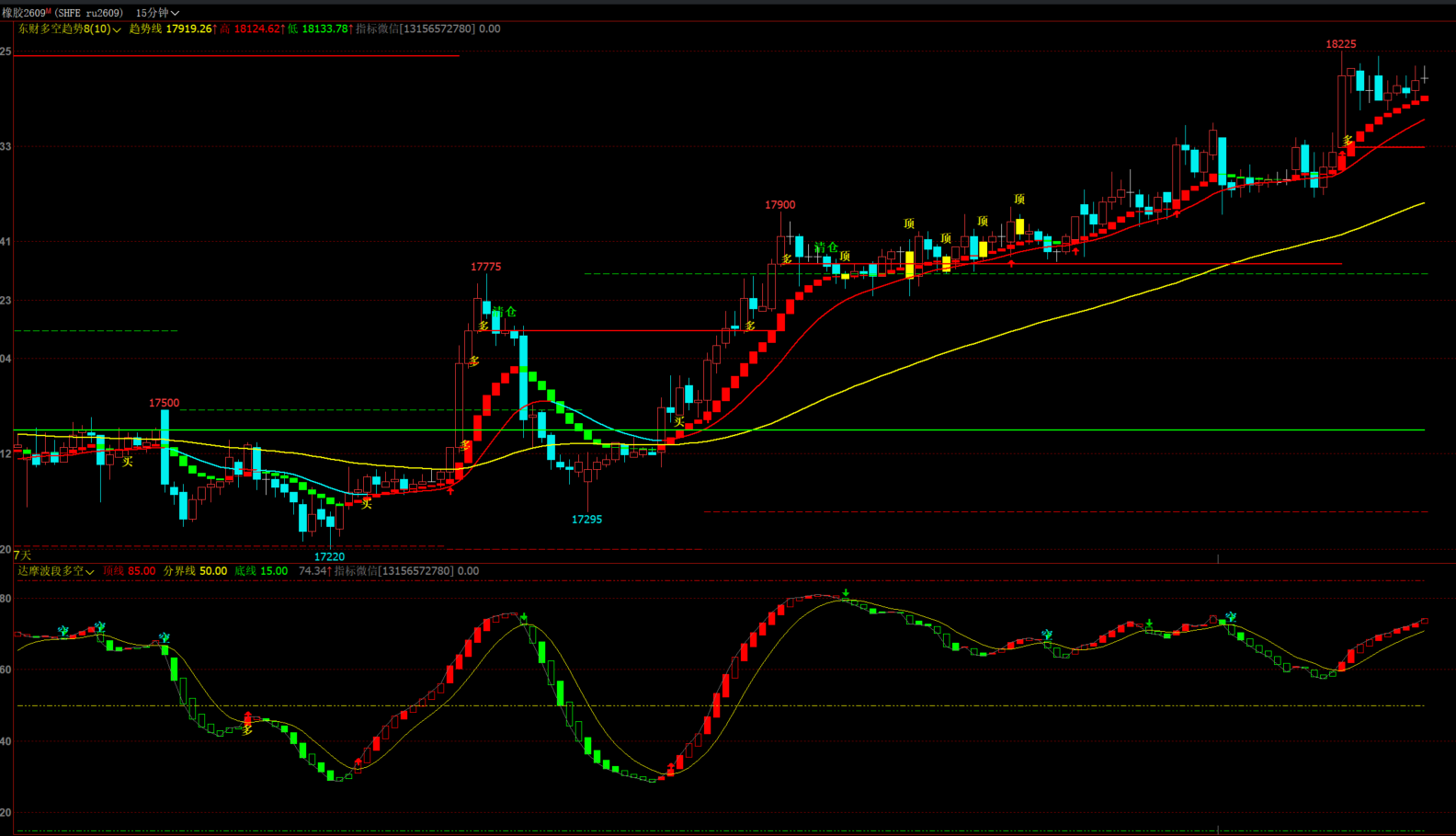The height and width of the screenshot is (836, 1456).
Task: Select the 顶线 85.00 value
Action: point(130,571)
